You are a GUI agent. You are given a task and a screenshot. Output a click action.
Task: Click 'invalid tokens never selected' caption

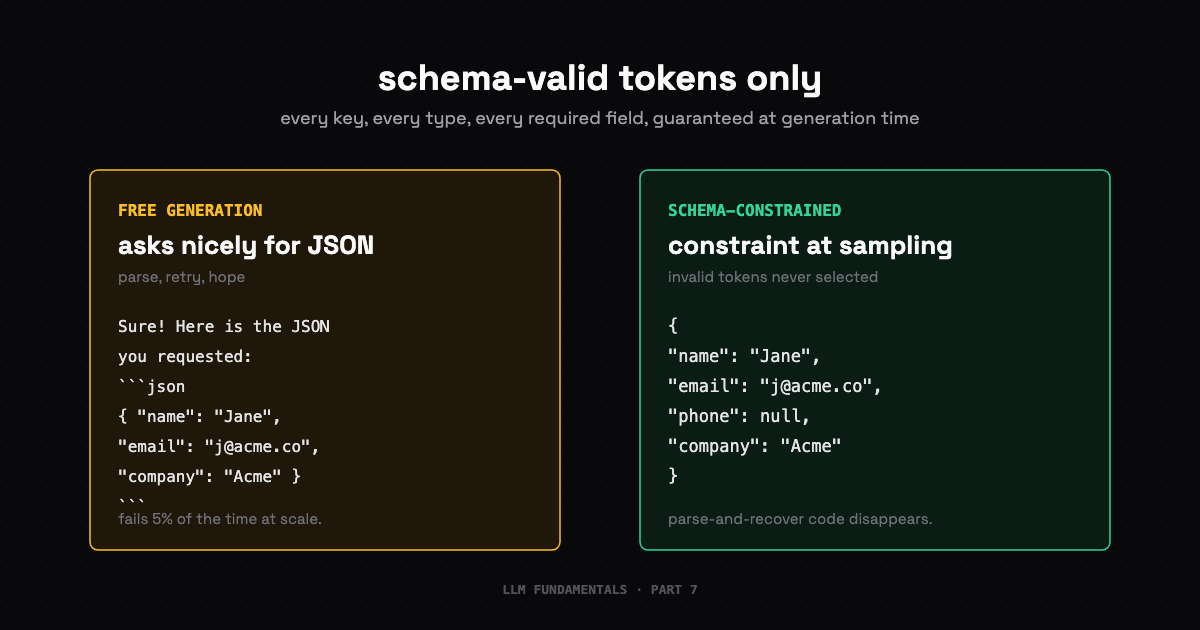click(773, 277)
